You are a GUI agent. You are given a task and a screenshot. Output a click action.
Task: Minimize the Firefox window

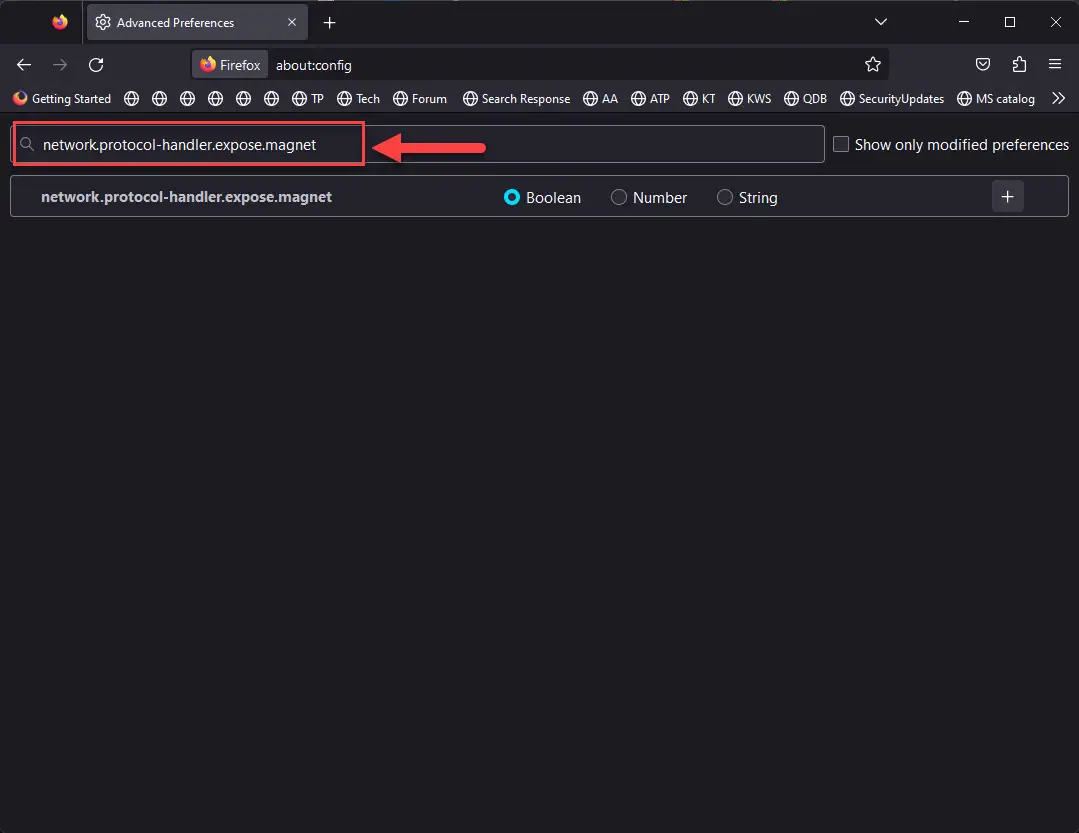coord(963,22)
